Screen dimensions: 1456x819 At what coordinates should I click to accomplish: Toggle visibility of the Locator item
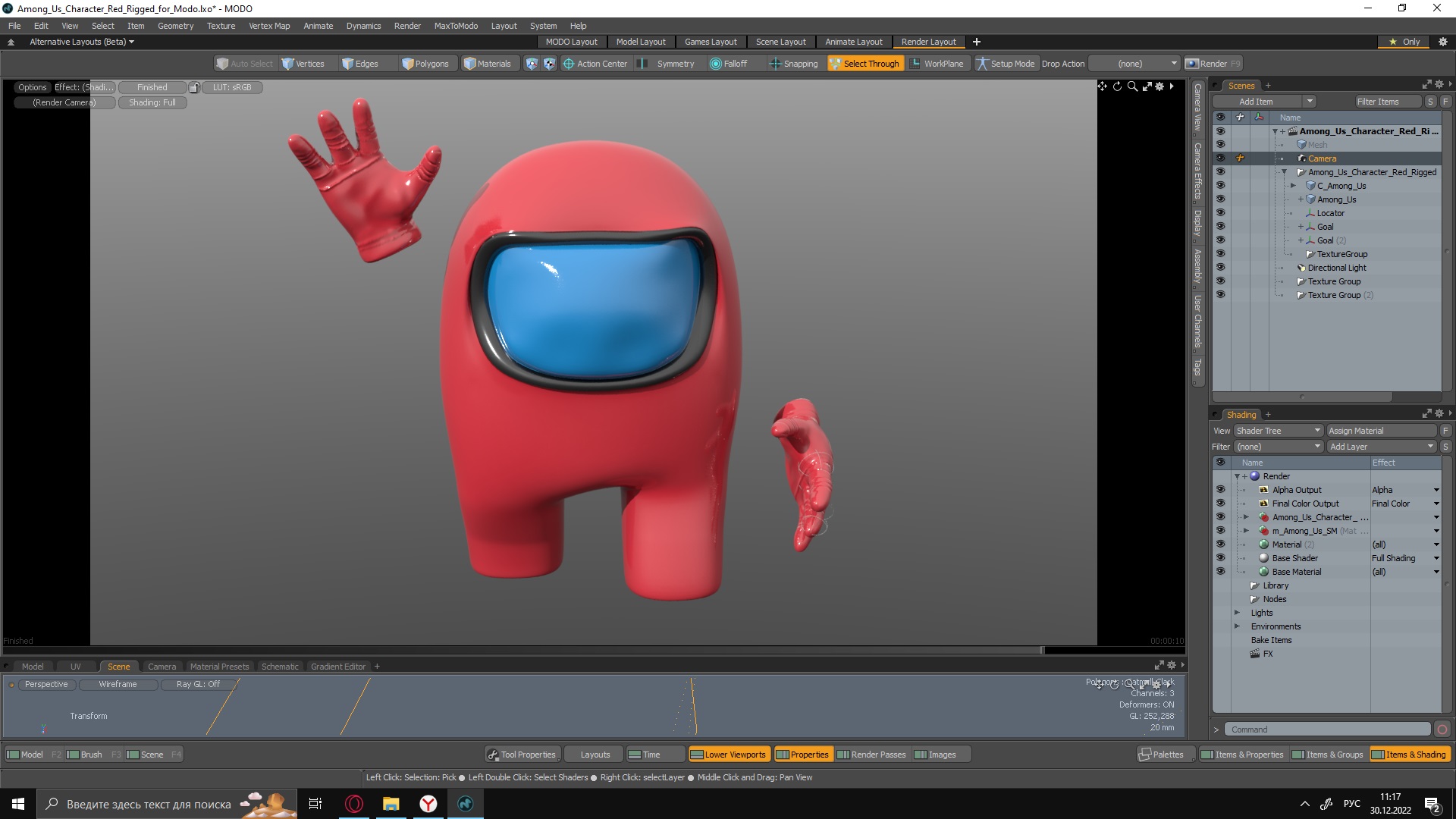click(x=1220, y=212)
